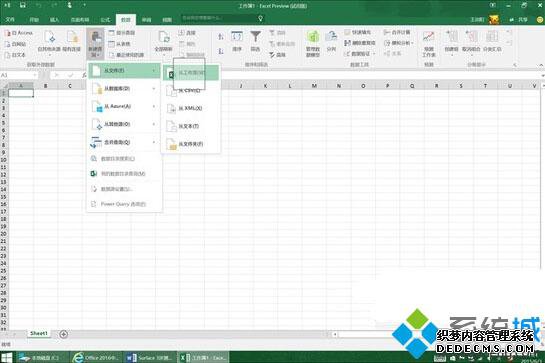Select the Sheet1 tab
The height and width of the screenshot is (363, 545).
click(38, 333)
